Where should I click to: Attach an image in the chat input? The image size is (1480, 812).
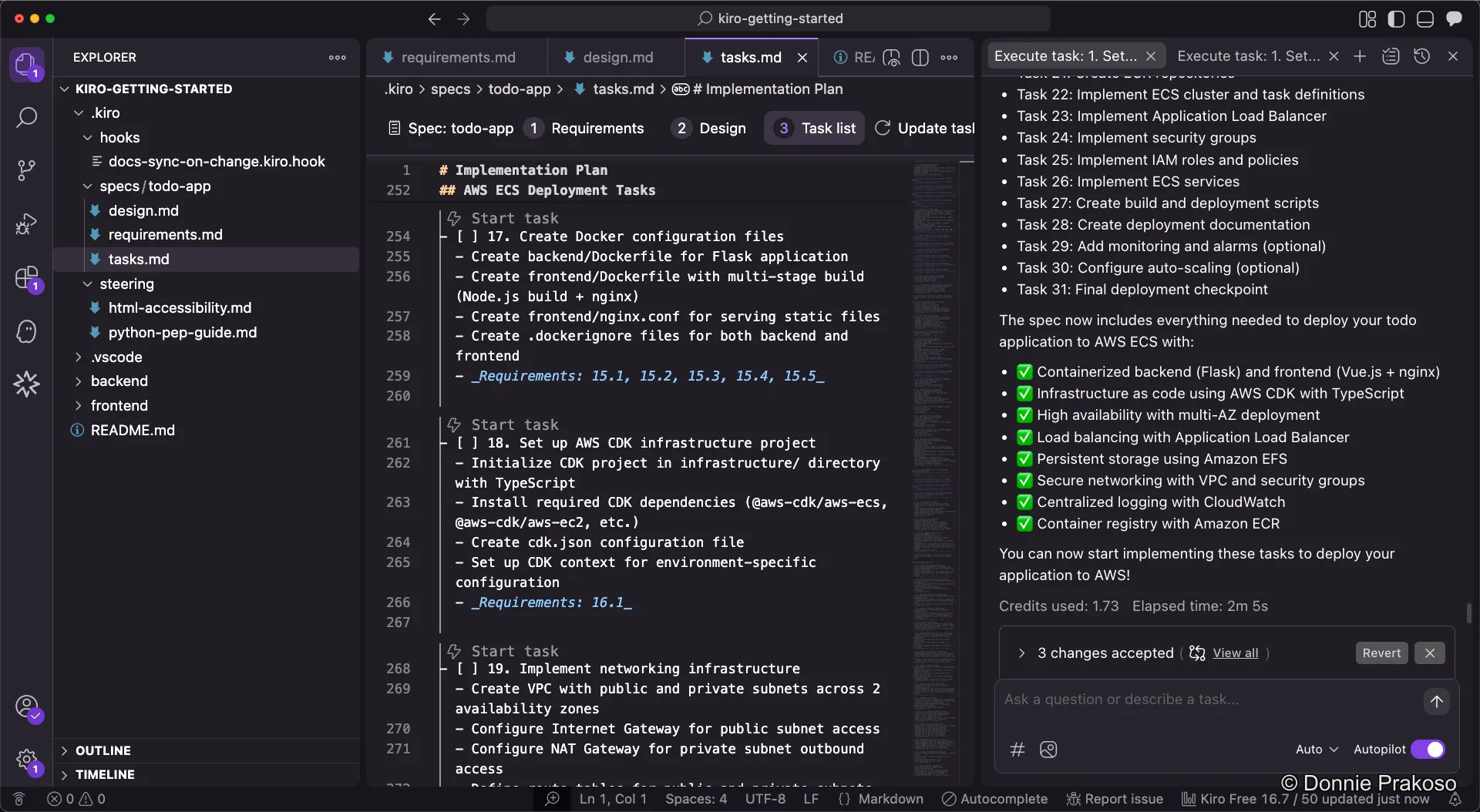tap(1049, 750)
